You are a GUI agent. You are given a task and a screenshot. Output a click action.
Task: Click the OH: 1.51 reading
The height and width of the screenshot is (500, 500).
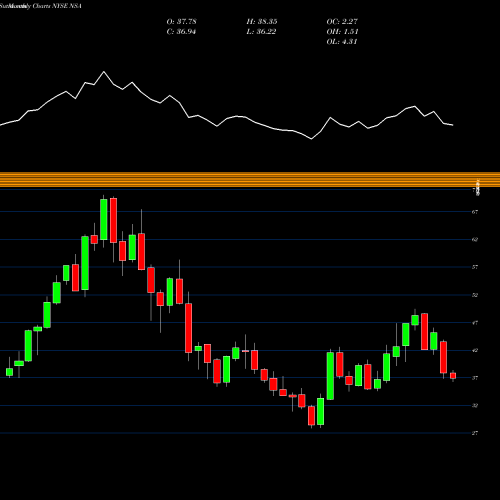coord(342,32)
